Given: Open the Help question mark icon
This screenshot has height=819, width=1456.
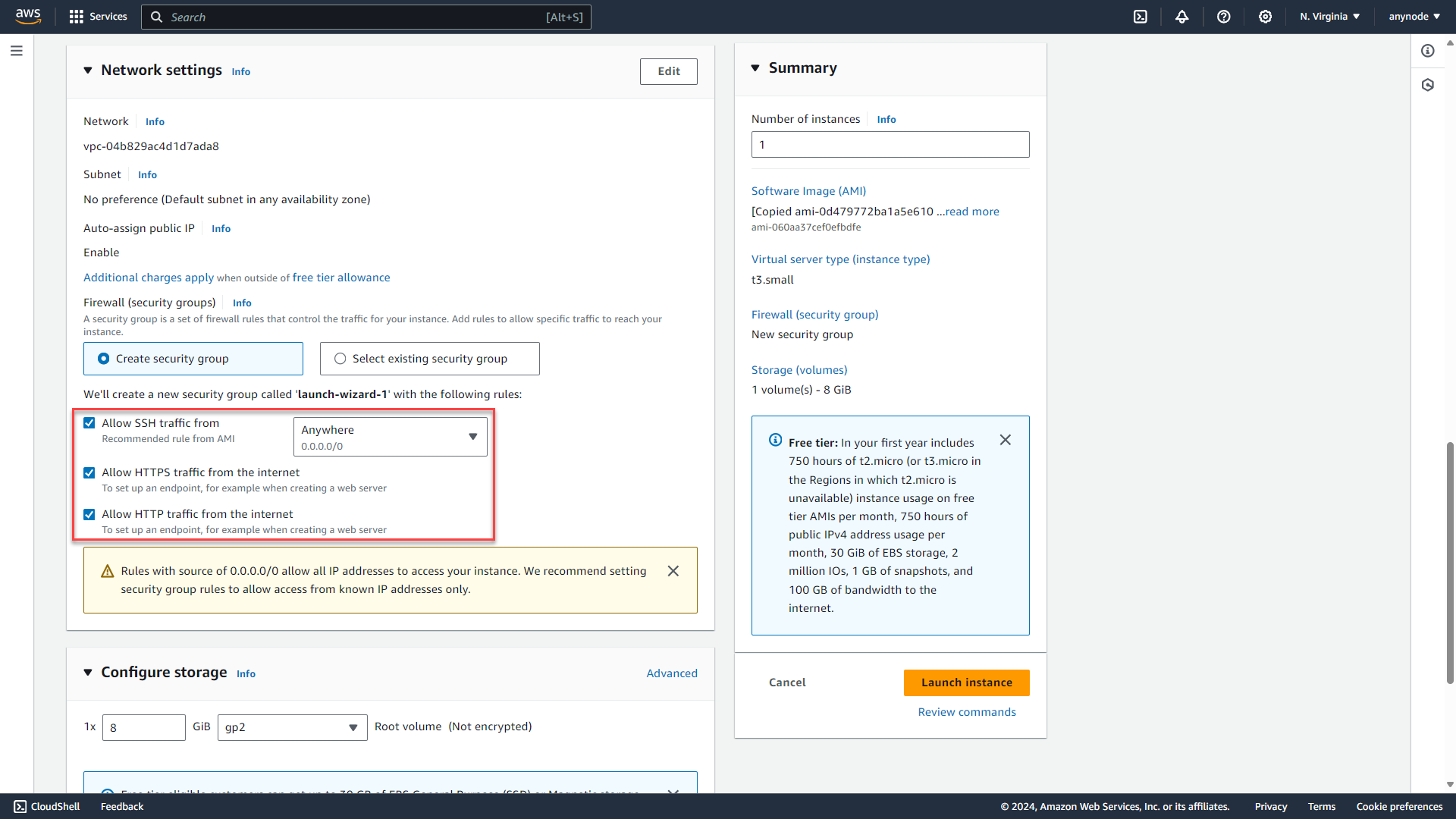Looking at the screenshot, I should [1223, 16].
